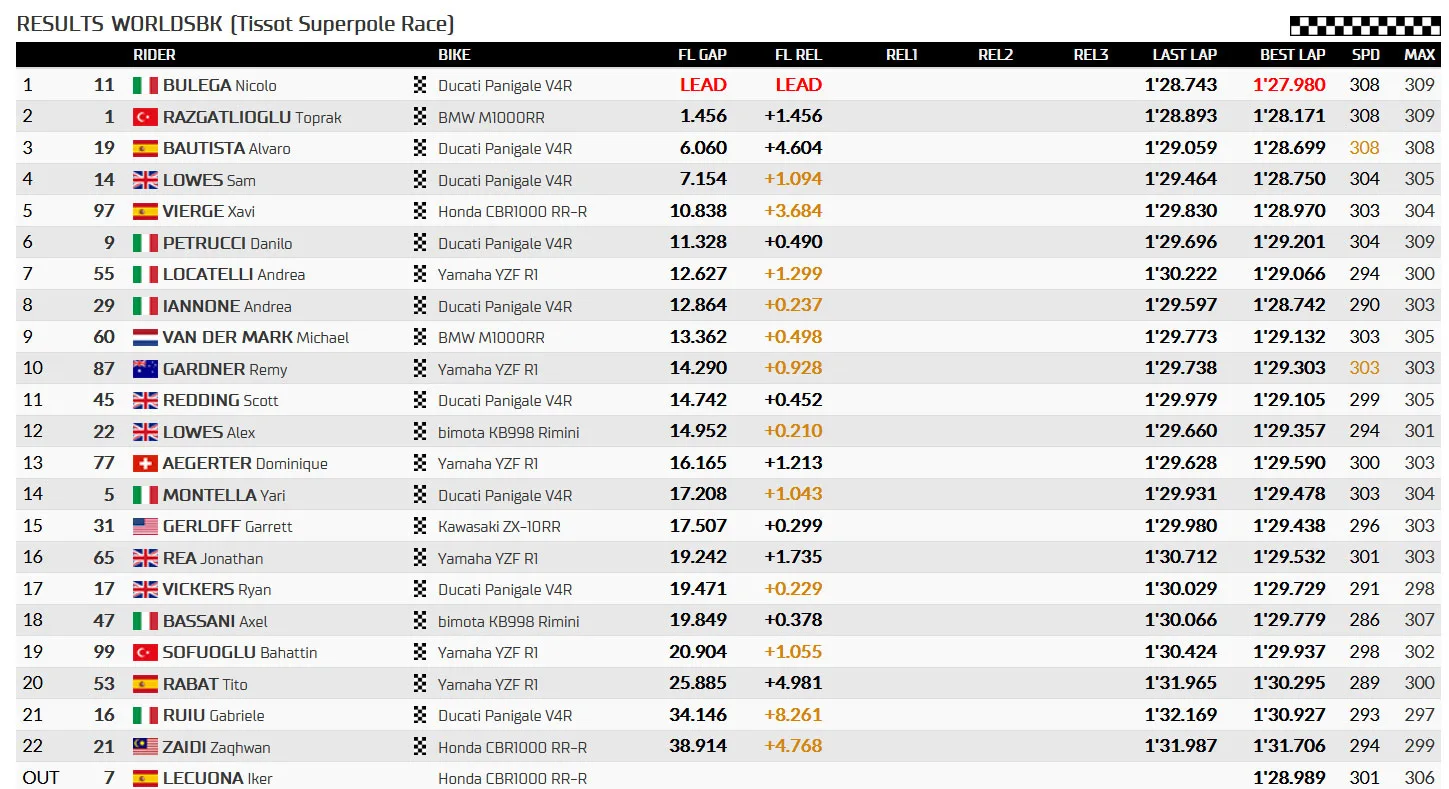Click the FL GAP value 1.456
Image resolution: width=1449 pixels, height=789 pixels.
pyautogui.click(x=703, y=116)
